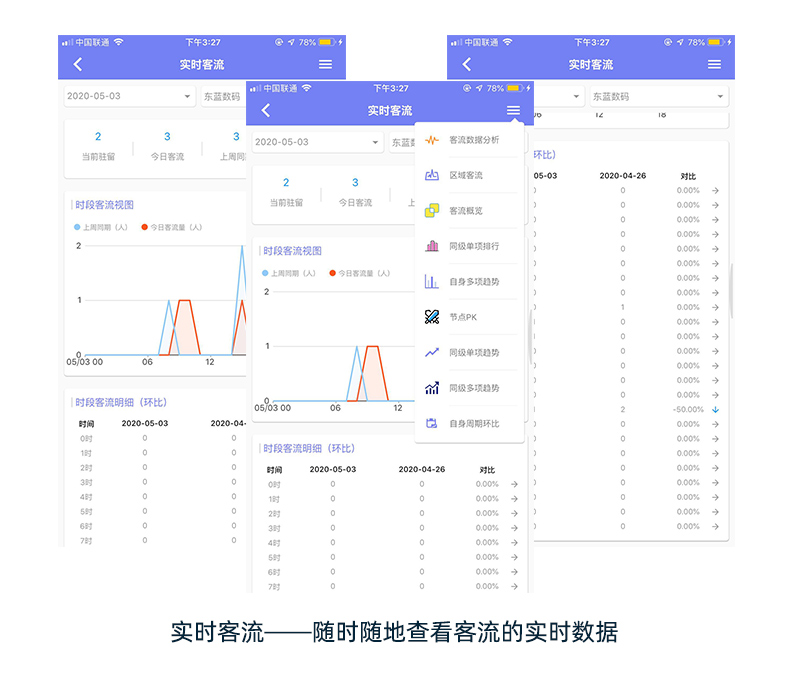Click the 节点PK crossed swords icon

pyautogui.click(x=432, y=317)
